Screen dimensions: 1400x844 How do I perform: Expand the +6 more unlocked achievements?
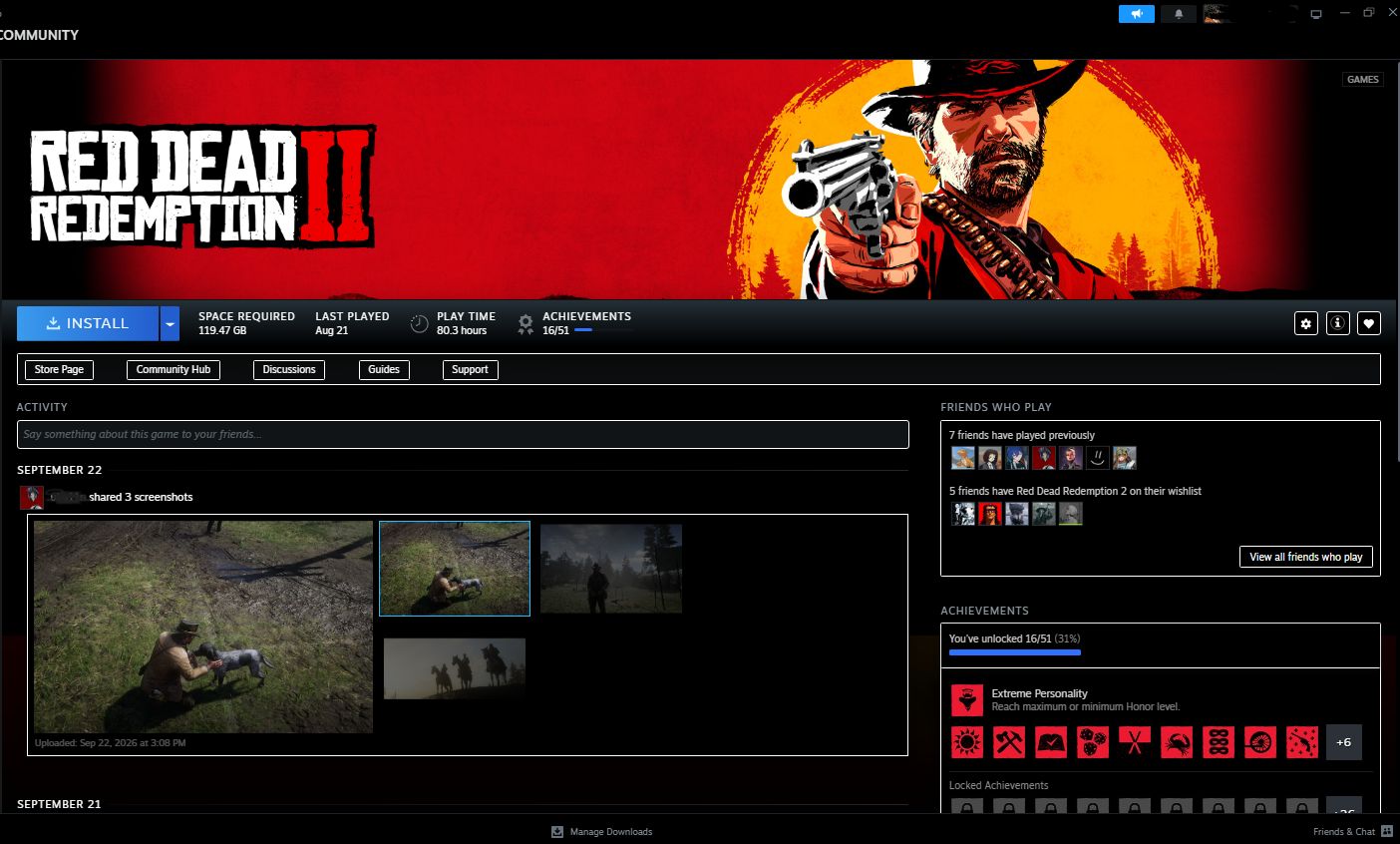[x=1344, y=742]
